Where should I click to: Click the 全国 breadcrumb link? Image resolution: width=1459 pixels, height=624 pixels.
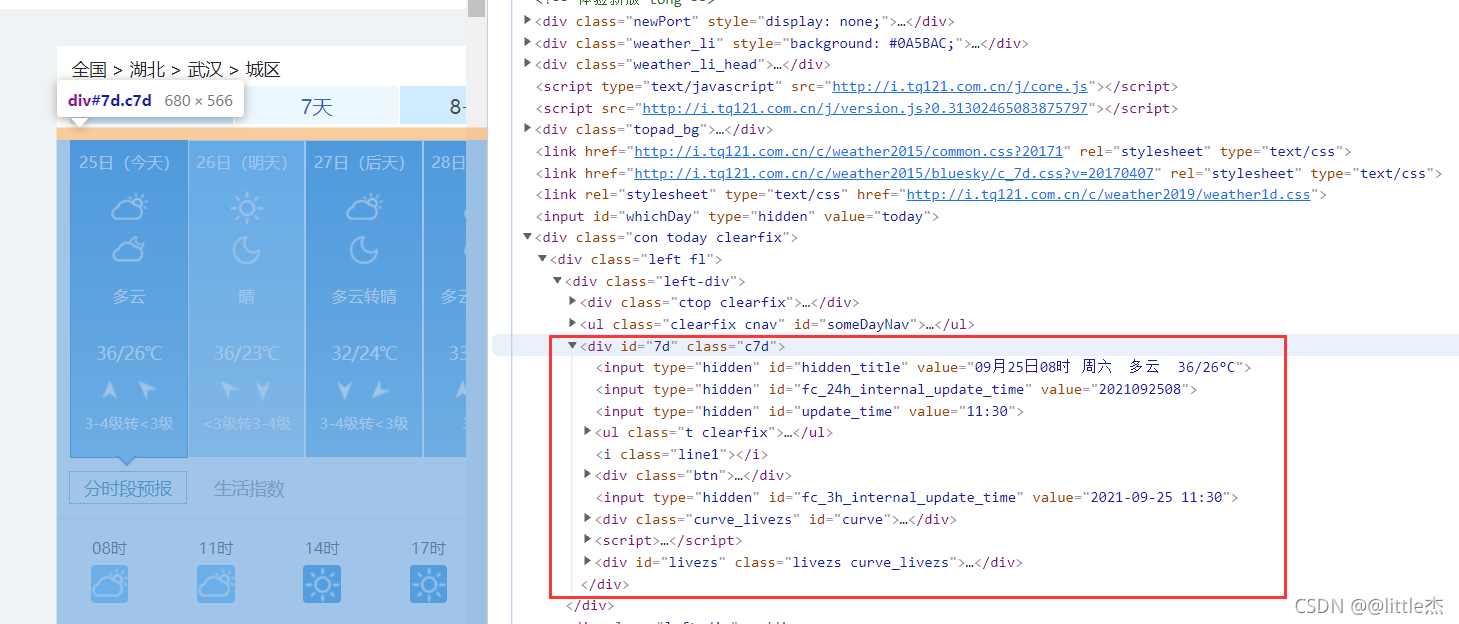89,69
